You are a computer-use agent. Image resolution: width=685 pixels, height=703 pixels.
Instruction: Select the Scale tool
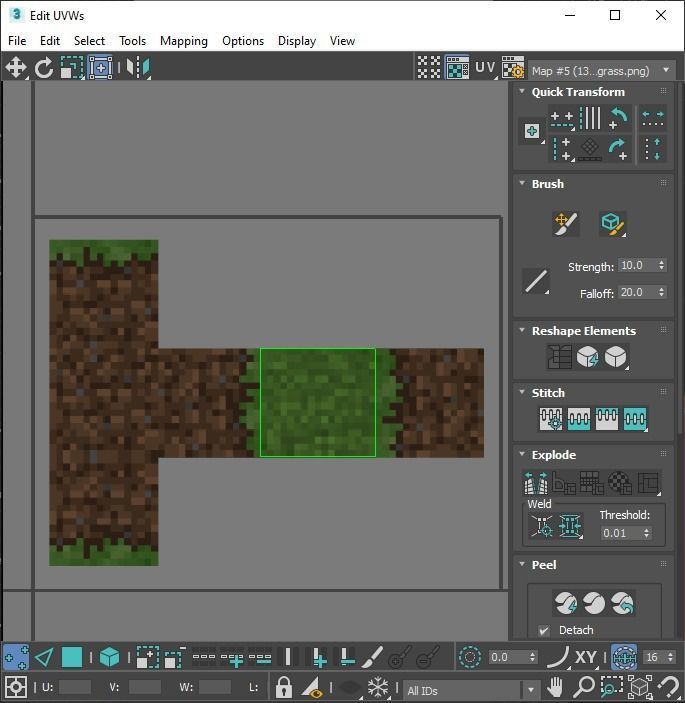click(x=72, y=68)
